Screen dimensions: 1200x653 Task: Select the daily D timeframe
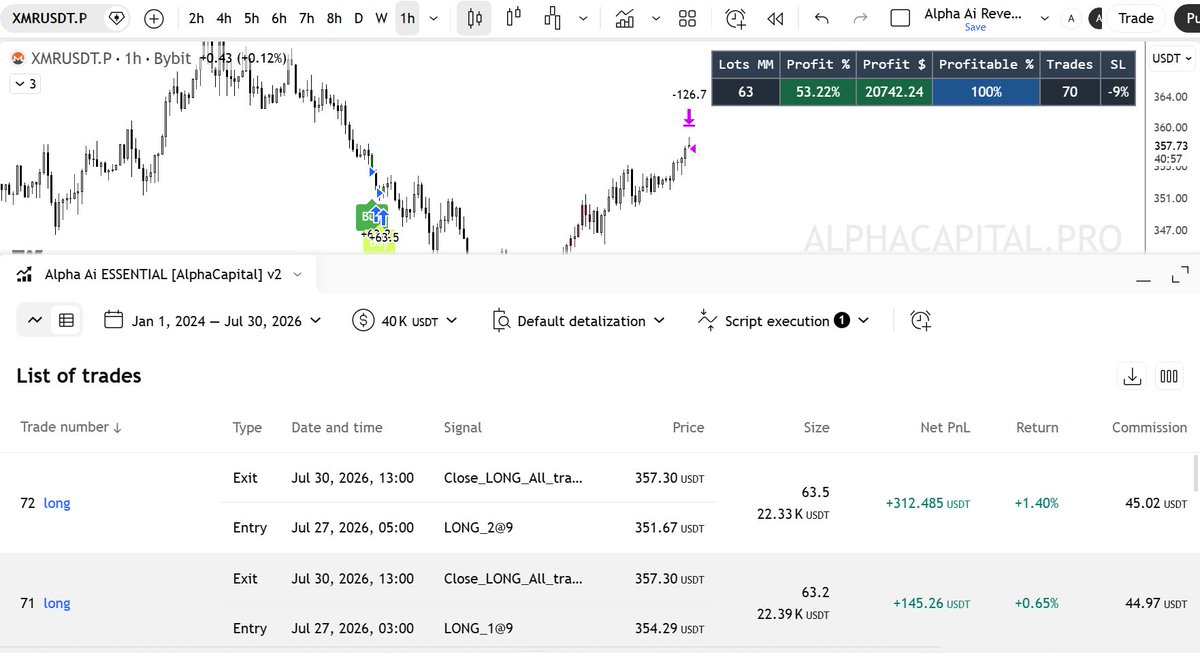pos(358,18)
